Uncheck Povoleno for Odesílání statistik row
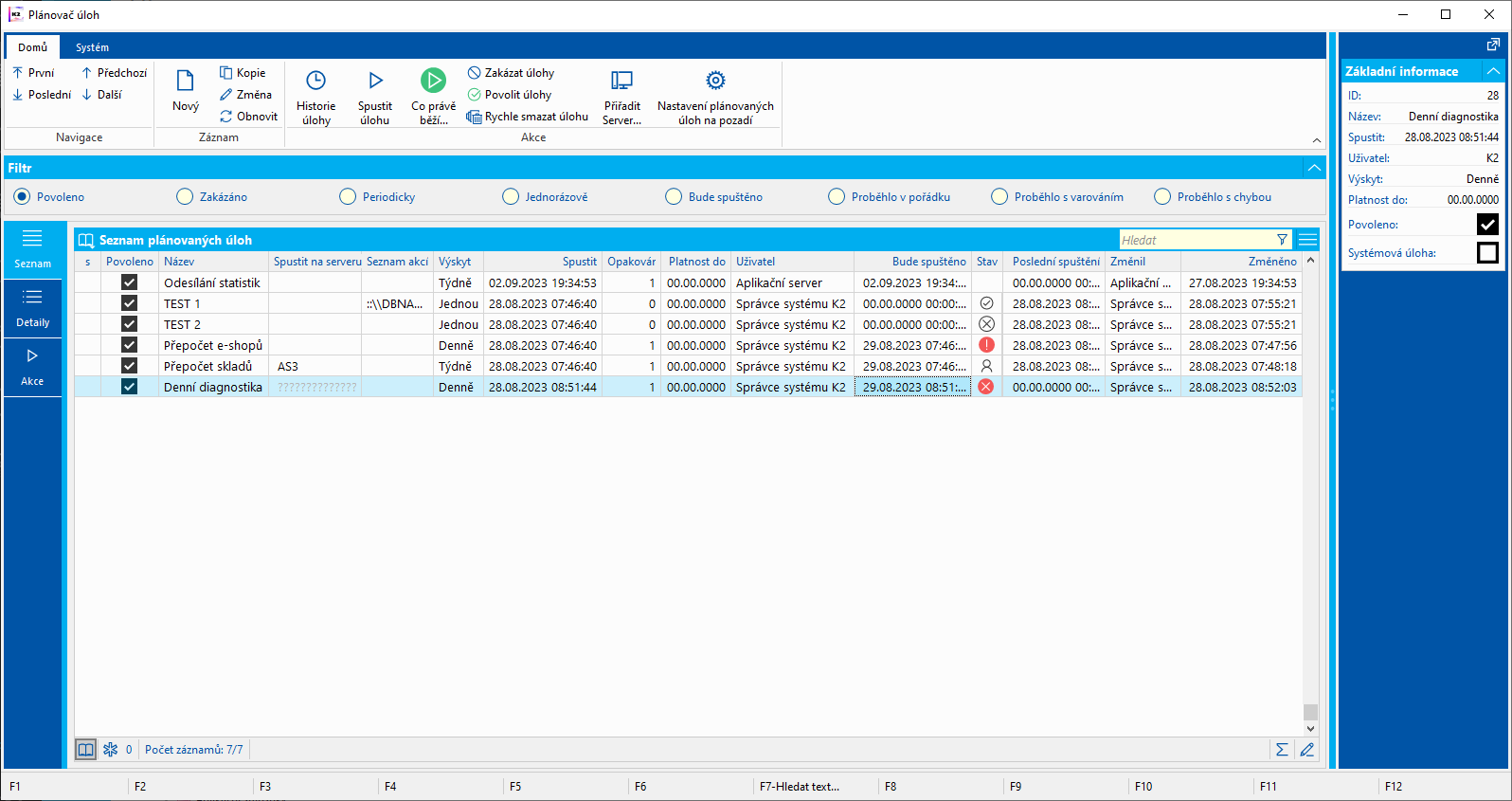 pos(130,282)
